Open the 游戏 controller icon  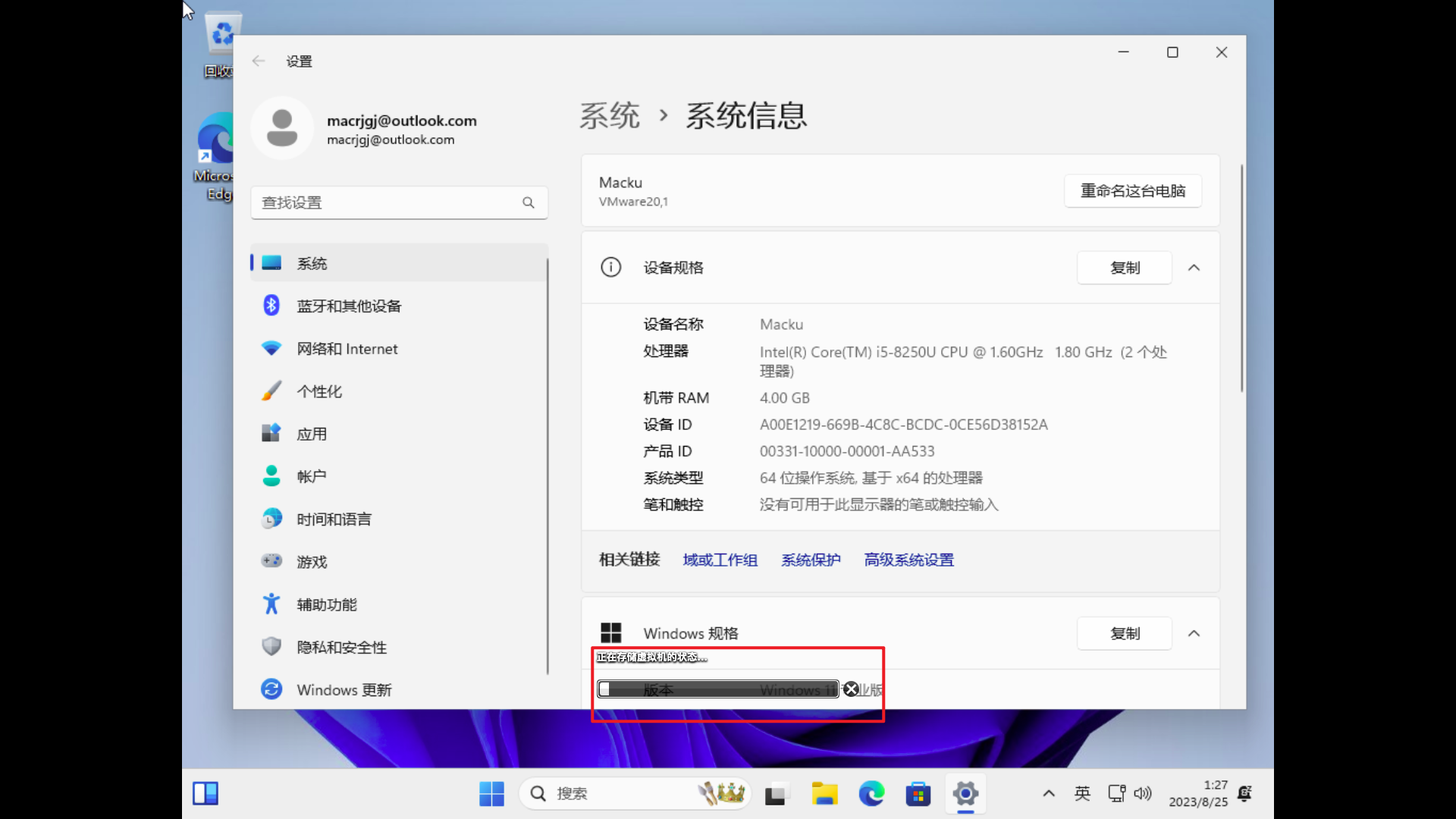click(x=271, y=561)
